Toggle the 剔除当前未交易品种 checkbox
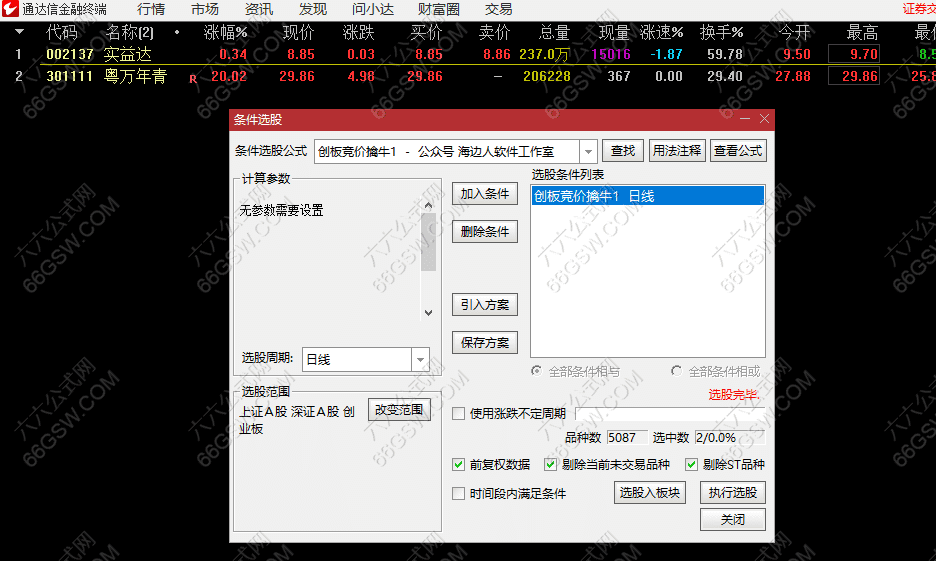 click(x=550, y=464)
